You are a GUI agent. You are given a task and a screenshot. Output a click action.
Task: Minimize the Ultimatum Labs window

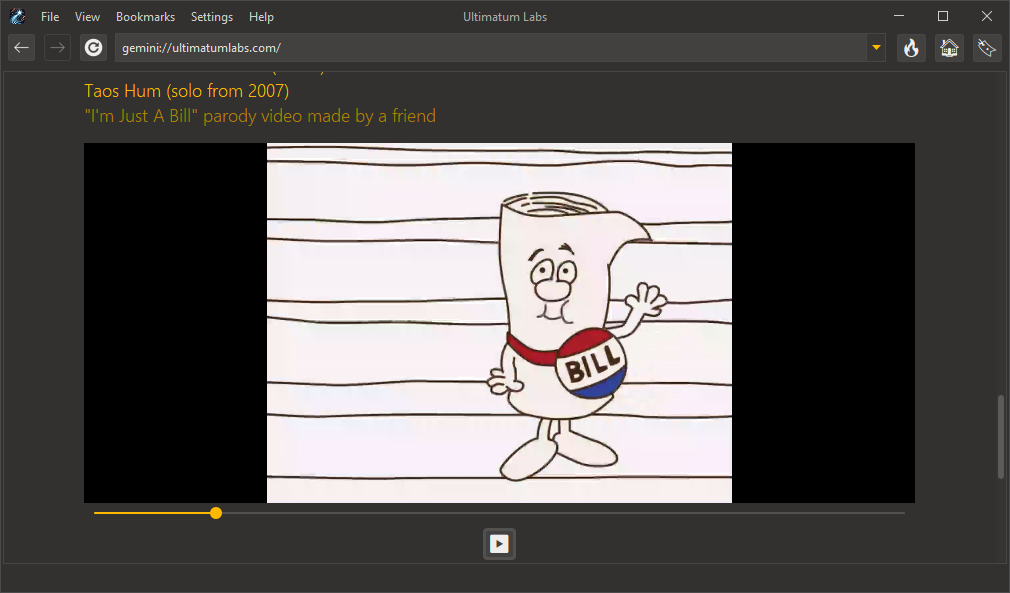[899, 16]
